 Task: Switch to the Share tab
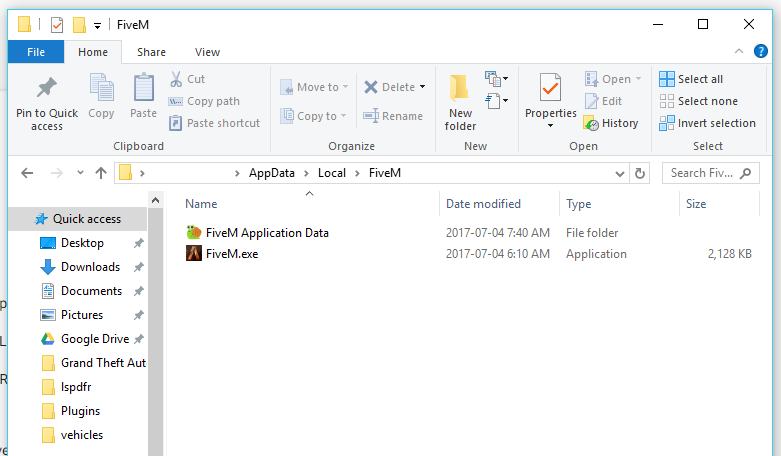click(151, 52)
